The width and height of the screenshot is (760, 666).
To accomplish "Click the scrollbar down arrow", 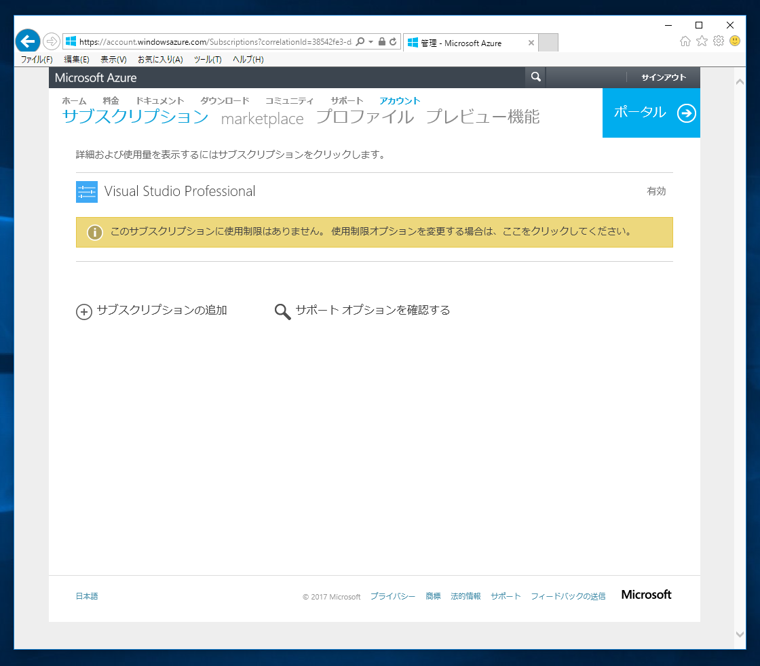I will 740,634.
